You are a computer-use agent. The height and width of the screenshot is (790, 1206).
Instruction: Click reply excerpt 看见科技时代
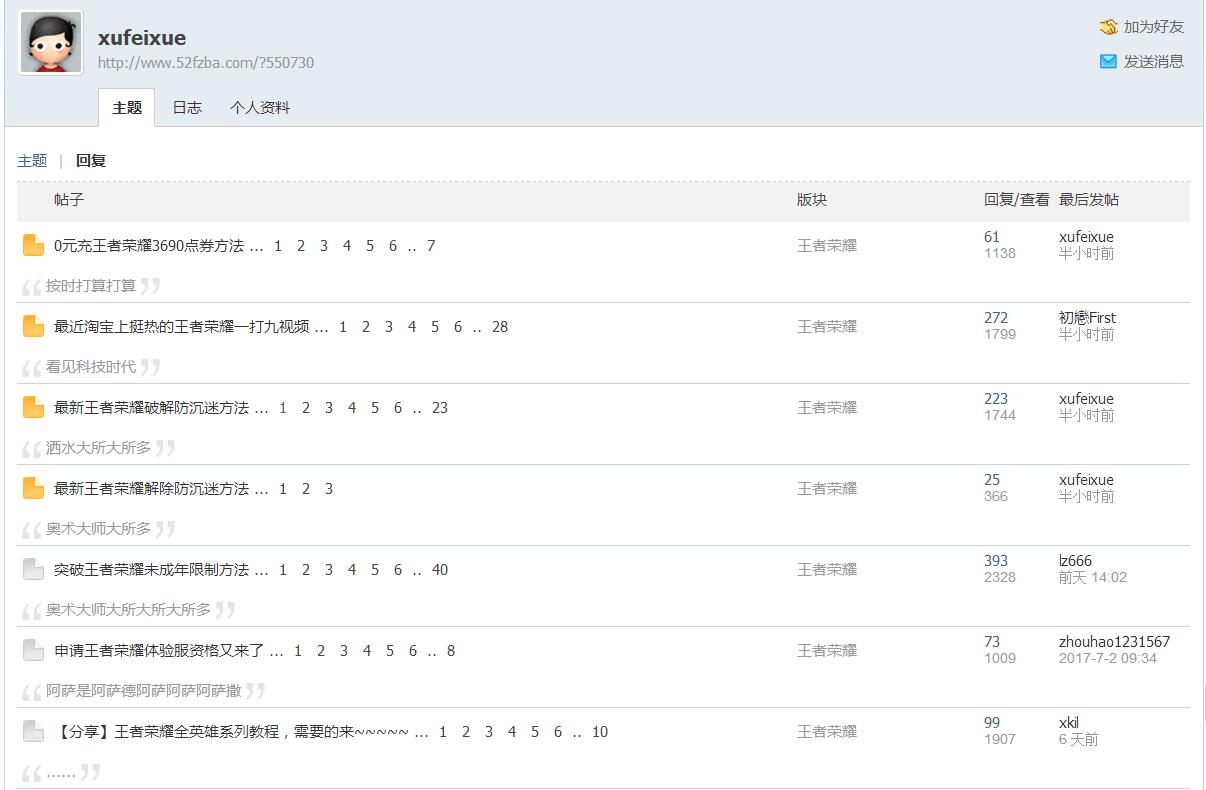(91, 367)
